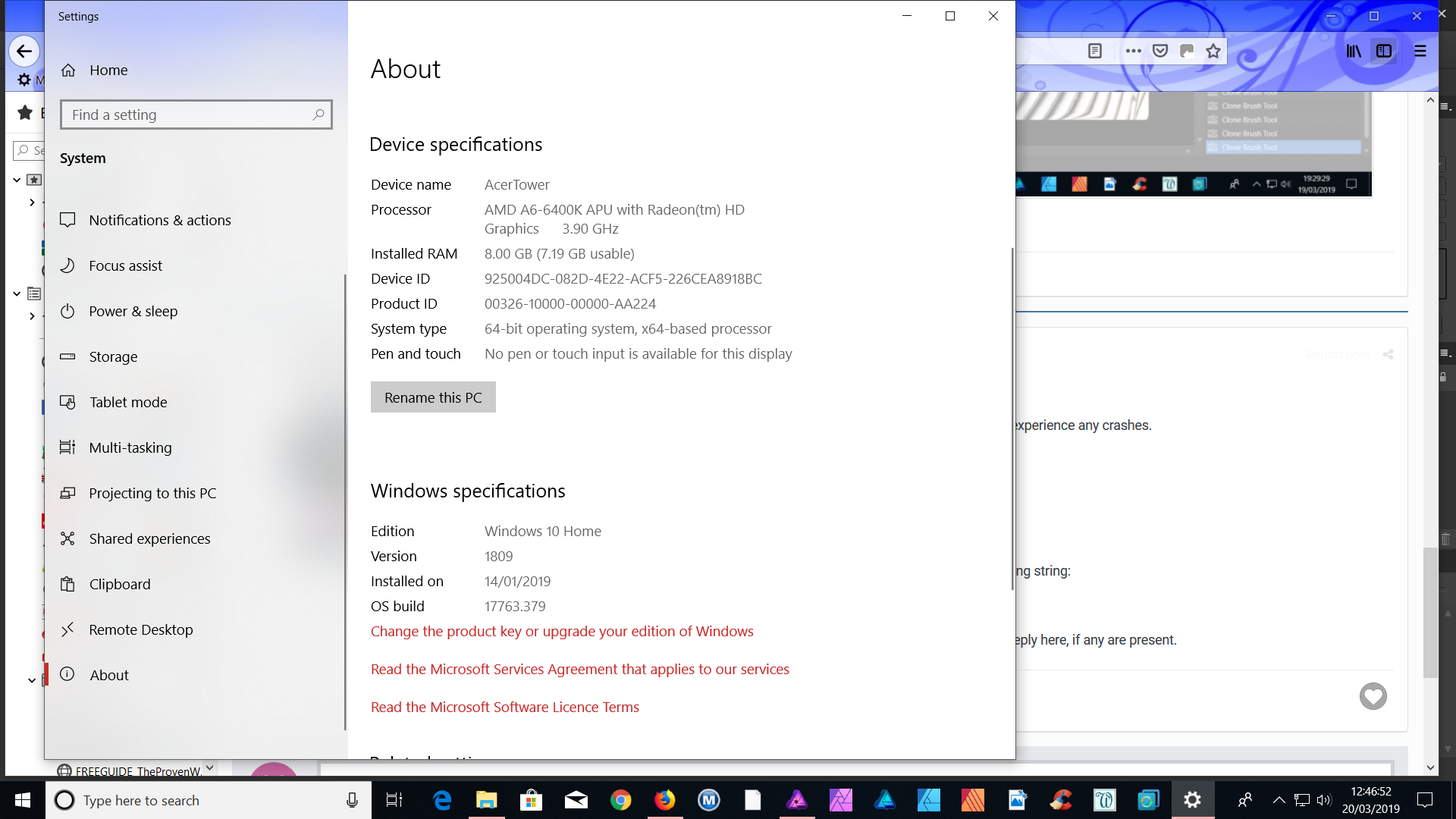Open Firefox hamburger menu
Image resolution: width=1456 pixels, height=819 pixels.
pos(1420,51)
